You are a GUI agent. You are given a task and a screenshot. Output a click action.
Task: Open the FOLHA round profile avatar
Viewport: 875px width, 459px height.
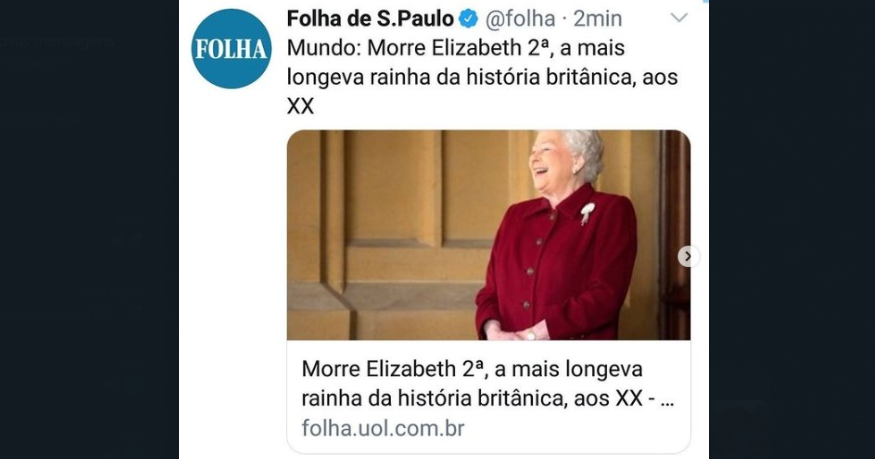tap(231, 49)
